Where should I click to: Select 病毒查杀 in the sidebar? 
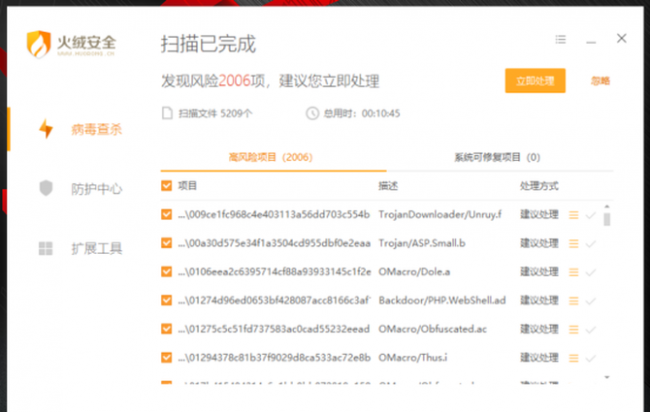coord(97,129)
